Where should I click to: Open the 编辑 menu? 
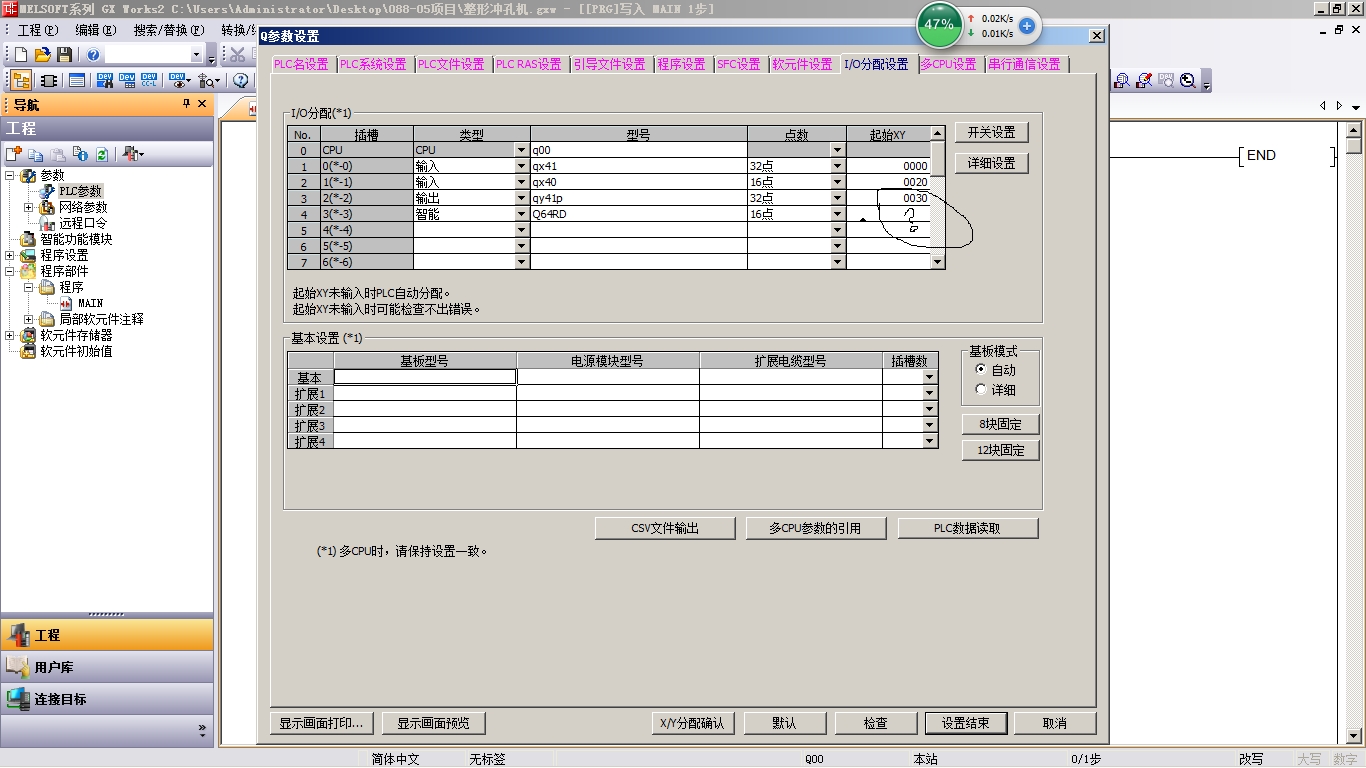click(x=95, y=30)
